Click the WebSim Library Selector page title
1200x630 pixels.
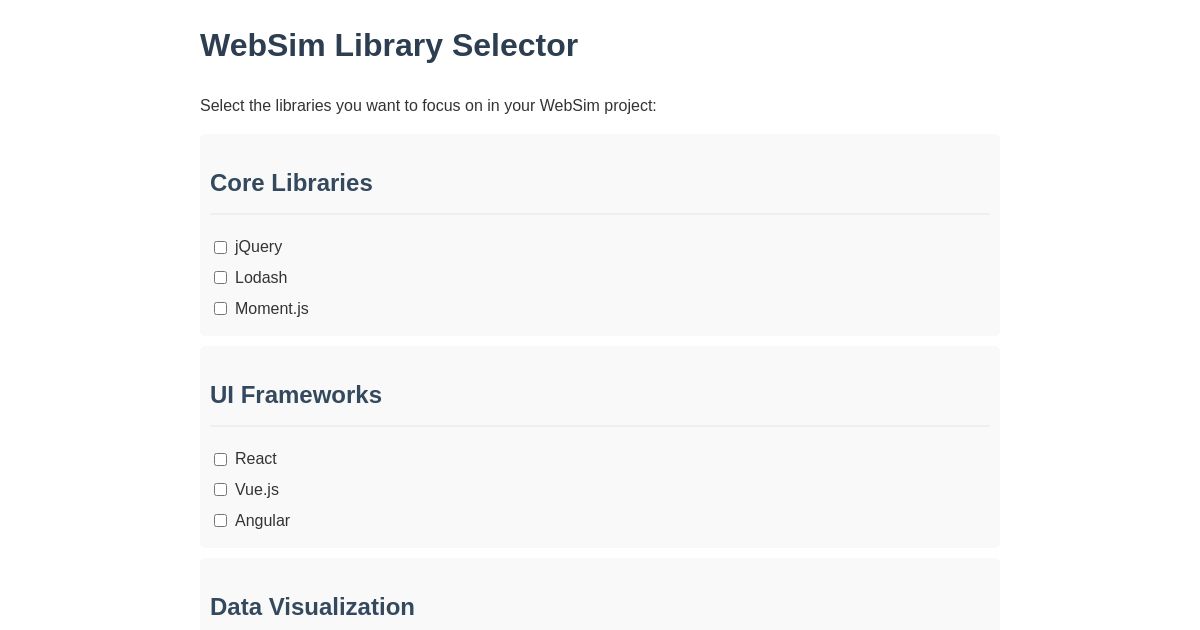[x=389, y=45]
